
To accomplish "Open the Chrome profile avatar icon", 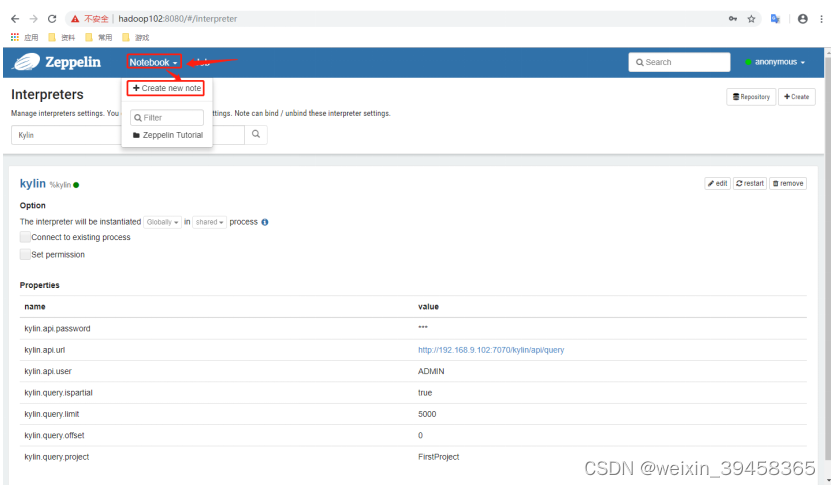I will pos(803,19).
